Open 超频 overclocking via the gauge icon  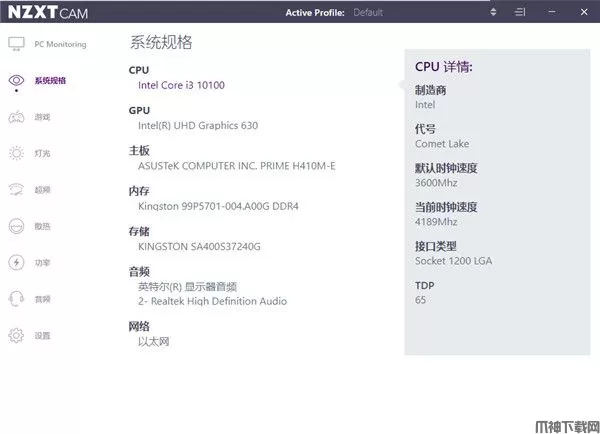pos(16,190)
